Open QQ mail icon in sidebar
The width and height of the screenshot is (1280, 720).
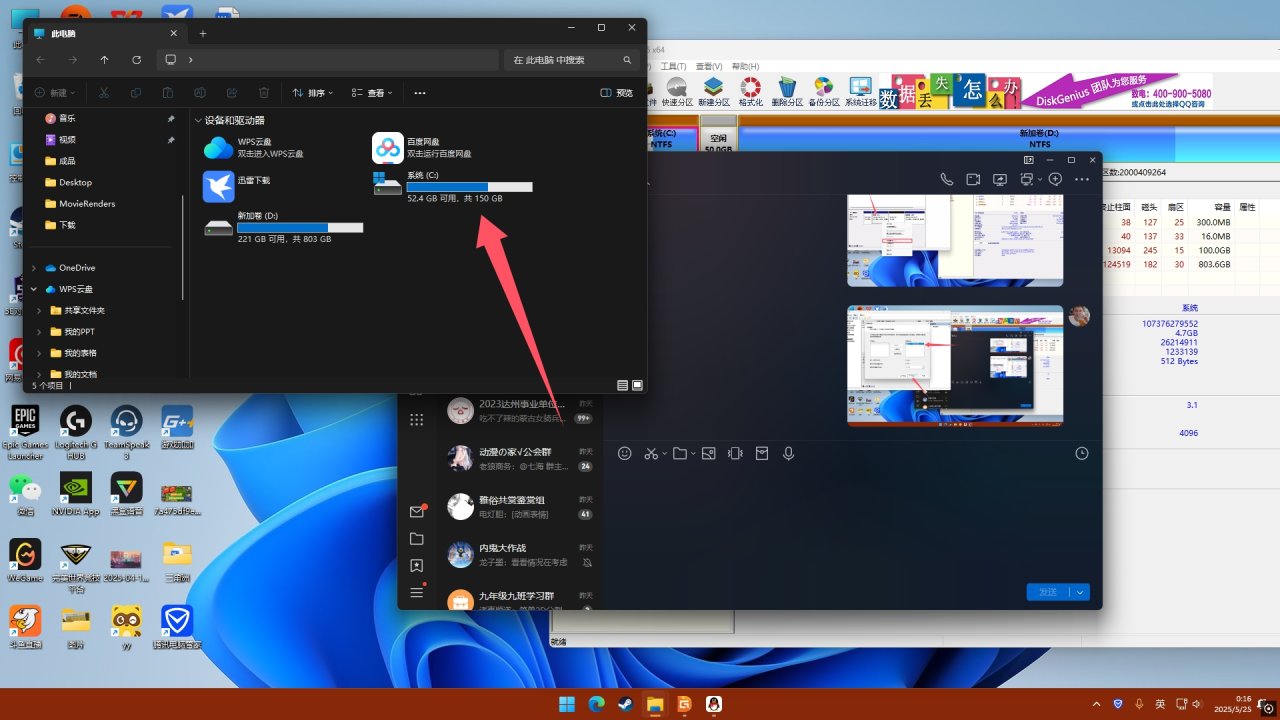(417, 511)
